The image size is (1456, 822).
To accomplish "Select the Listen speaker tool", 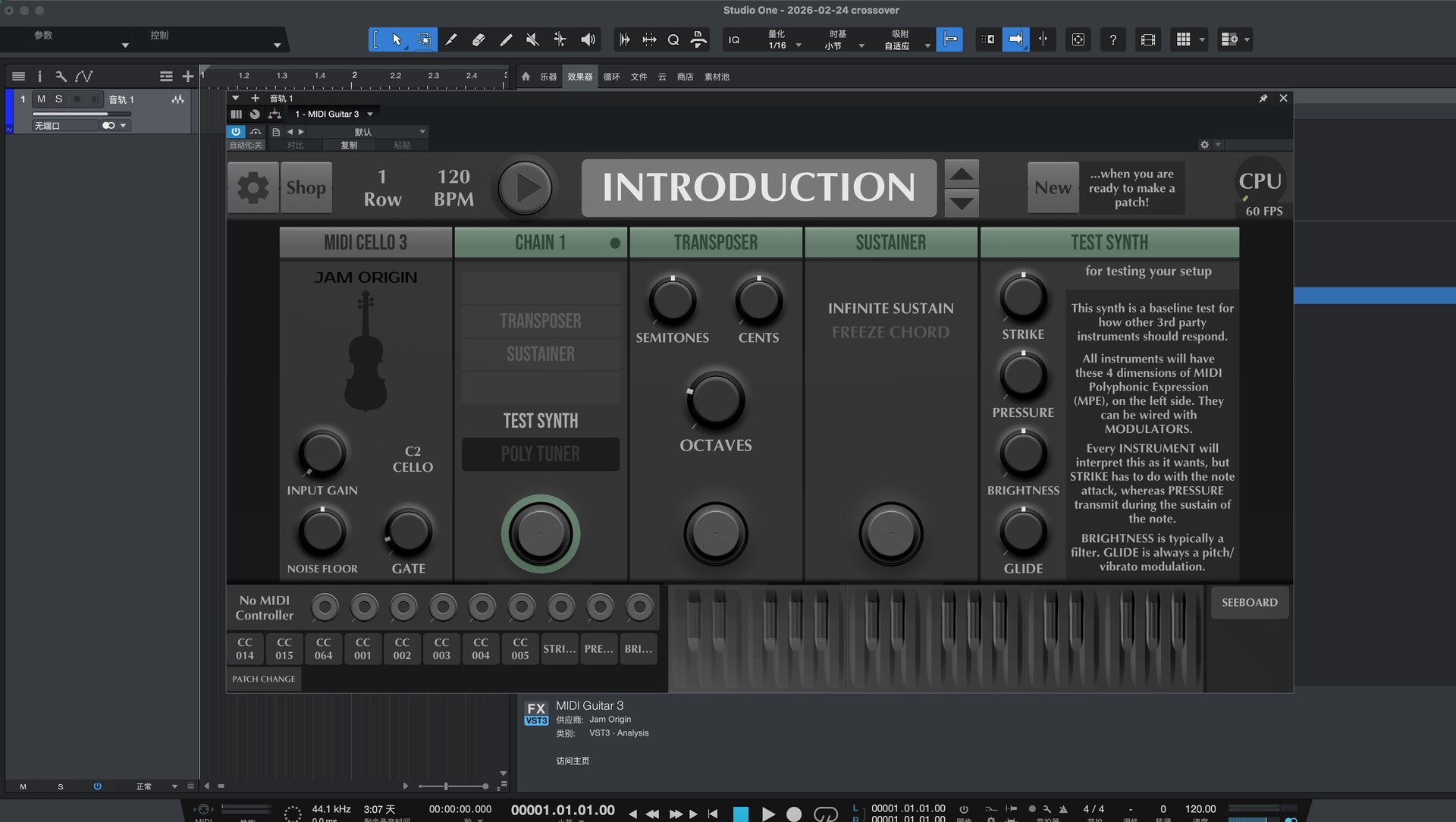I will 588,39.
